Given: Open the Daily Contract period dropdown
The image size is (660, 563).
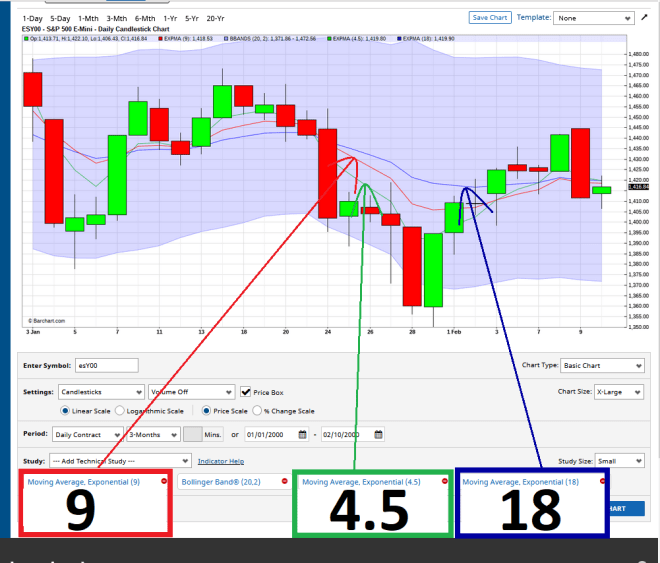Looking at the screenshot, I should tap(88, 435).
